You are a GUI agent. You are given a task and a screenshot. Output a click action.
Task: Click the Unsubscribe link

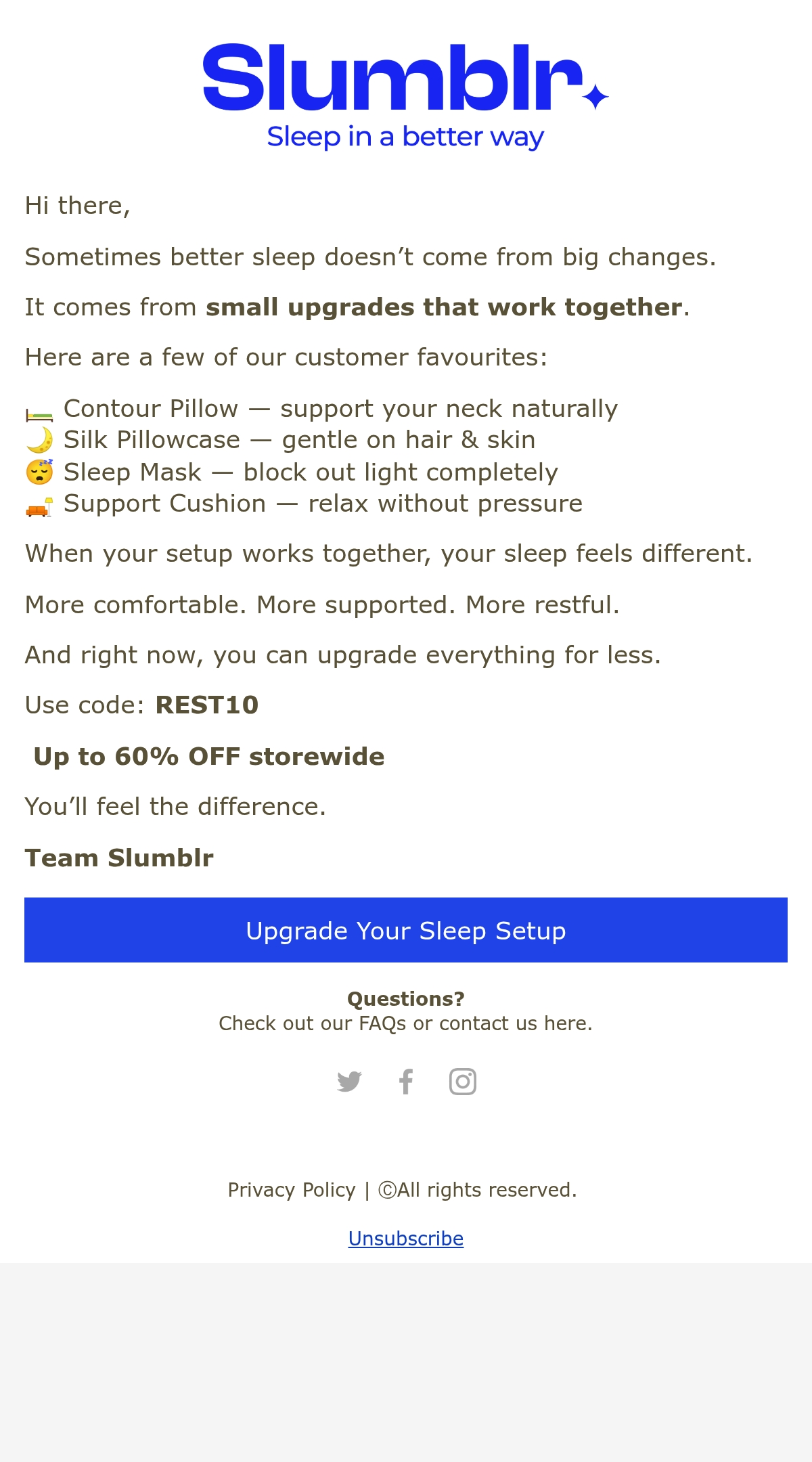pos(406,1238)
